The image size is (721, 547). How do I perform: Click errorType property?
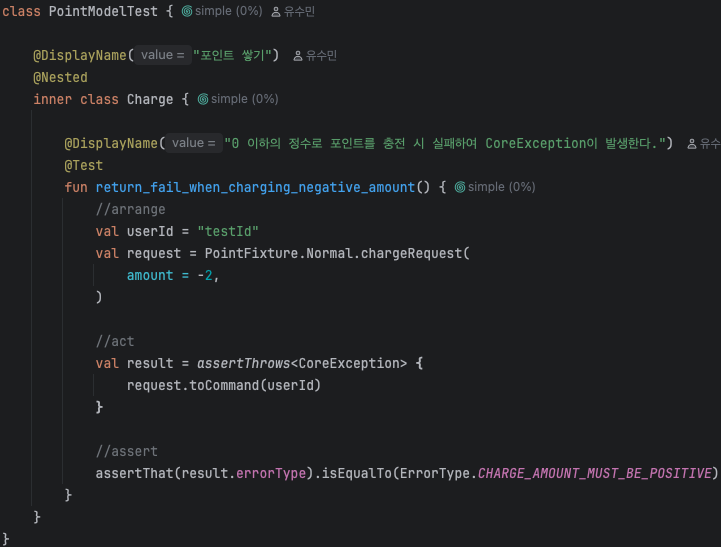(271, 473)
